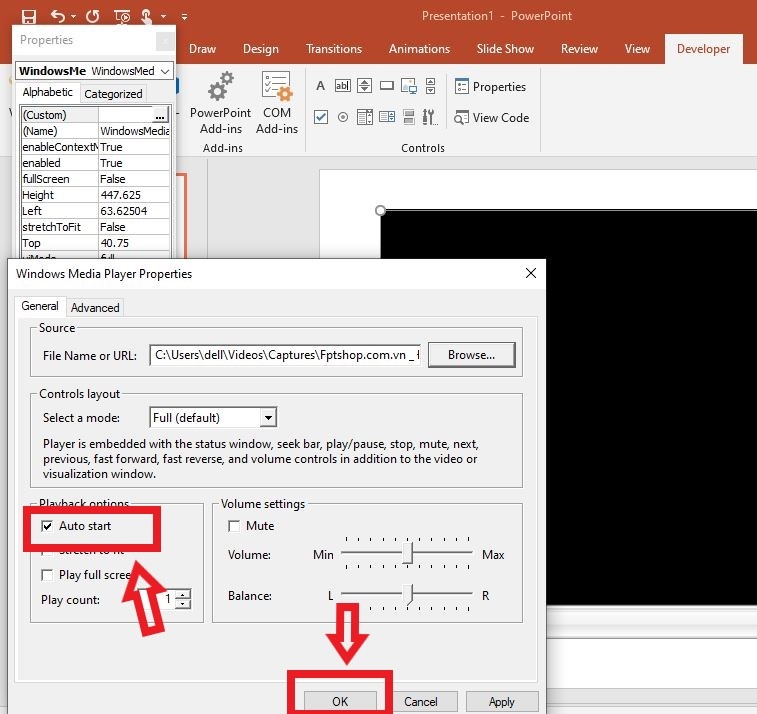
Task: Switch to Advanced tab in Media Player Properties
Action: click(95, 308)
